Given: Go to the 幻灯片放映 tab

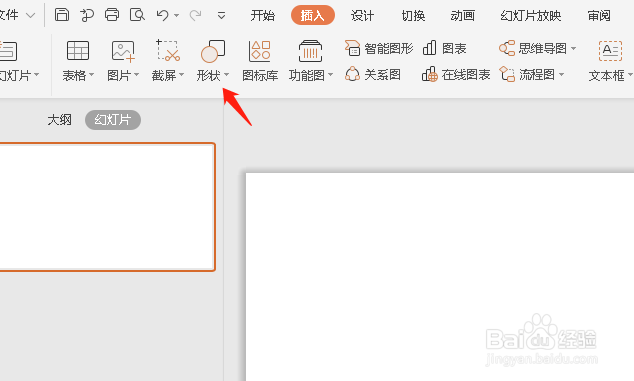Looking at the screenshot, I should click(530, 15).
